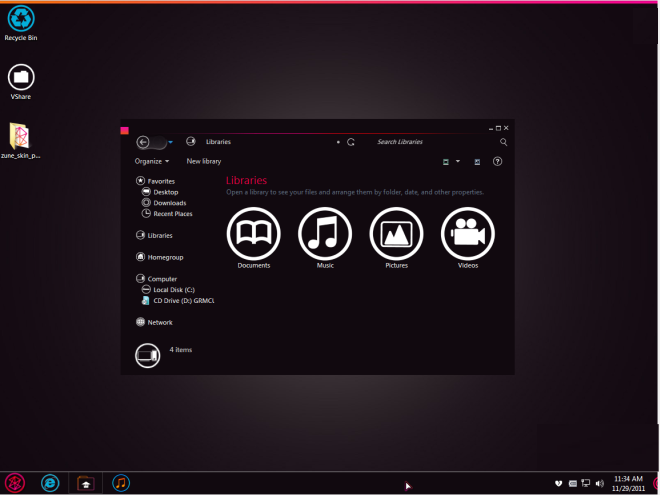Screen dimensions: 660x495
Task: Go back with the Explorer back arrow
Action: coord(143,142)
